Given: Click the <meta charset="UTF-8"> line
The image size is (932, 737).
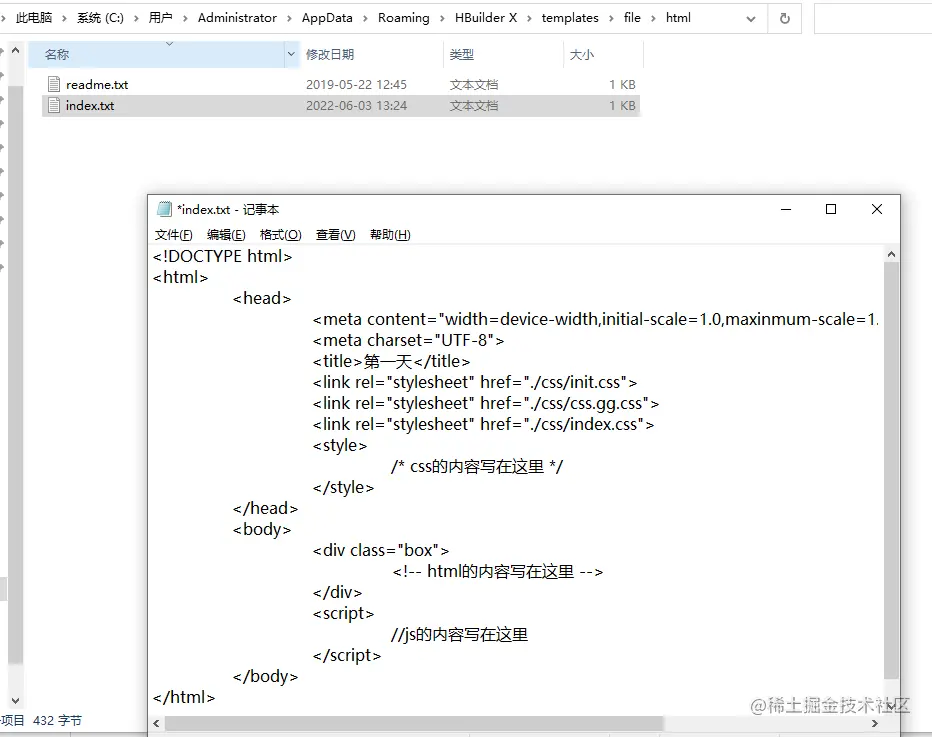Looking at the screenshot, I should pos(408,341).
